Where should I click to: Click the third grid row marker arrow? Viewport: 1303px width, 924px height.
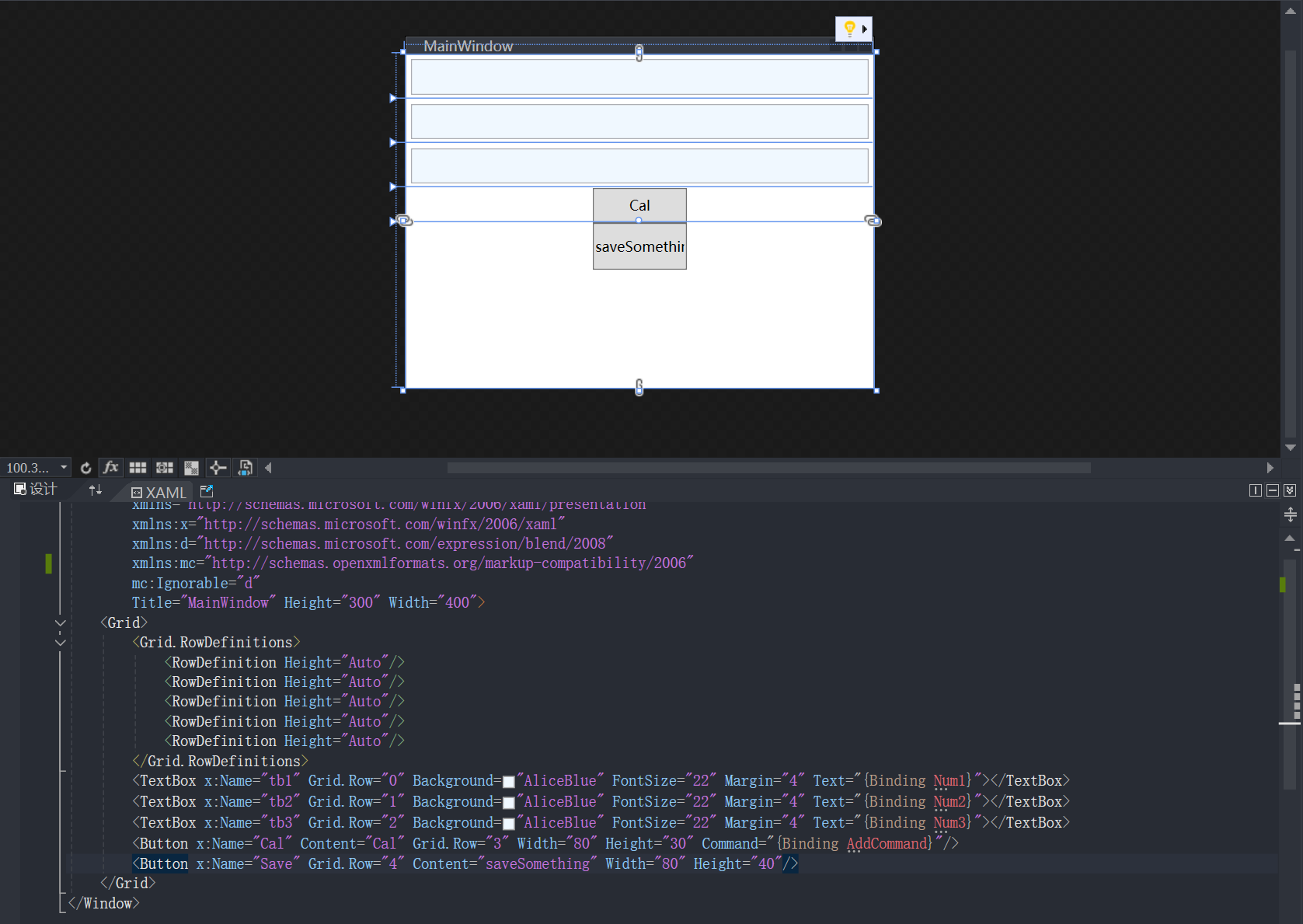click(x=393, y=187)
